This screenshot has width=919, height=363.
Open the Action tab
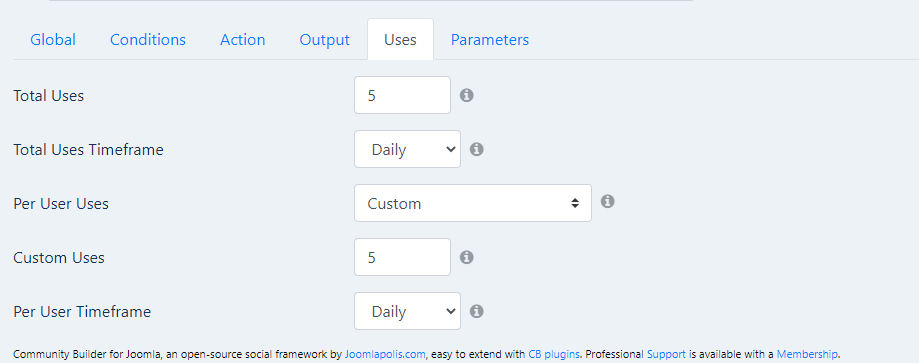[243, 39]
